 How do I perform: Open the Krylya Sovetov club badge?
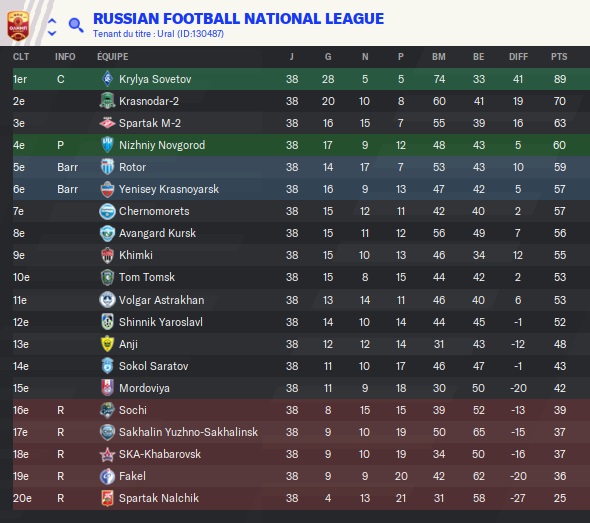tap(107, 79)
